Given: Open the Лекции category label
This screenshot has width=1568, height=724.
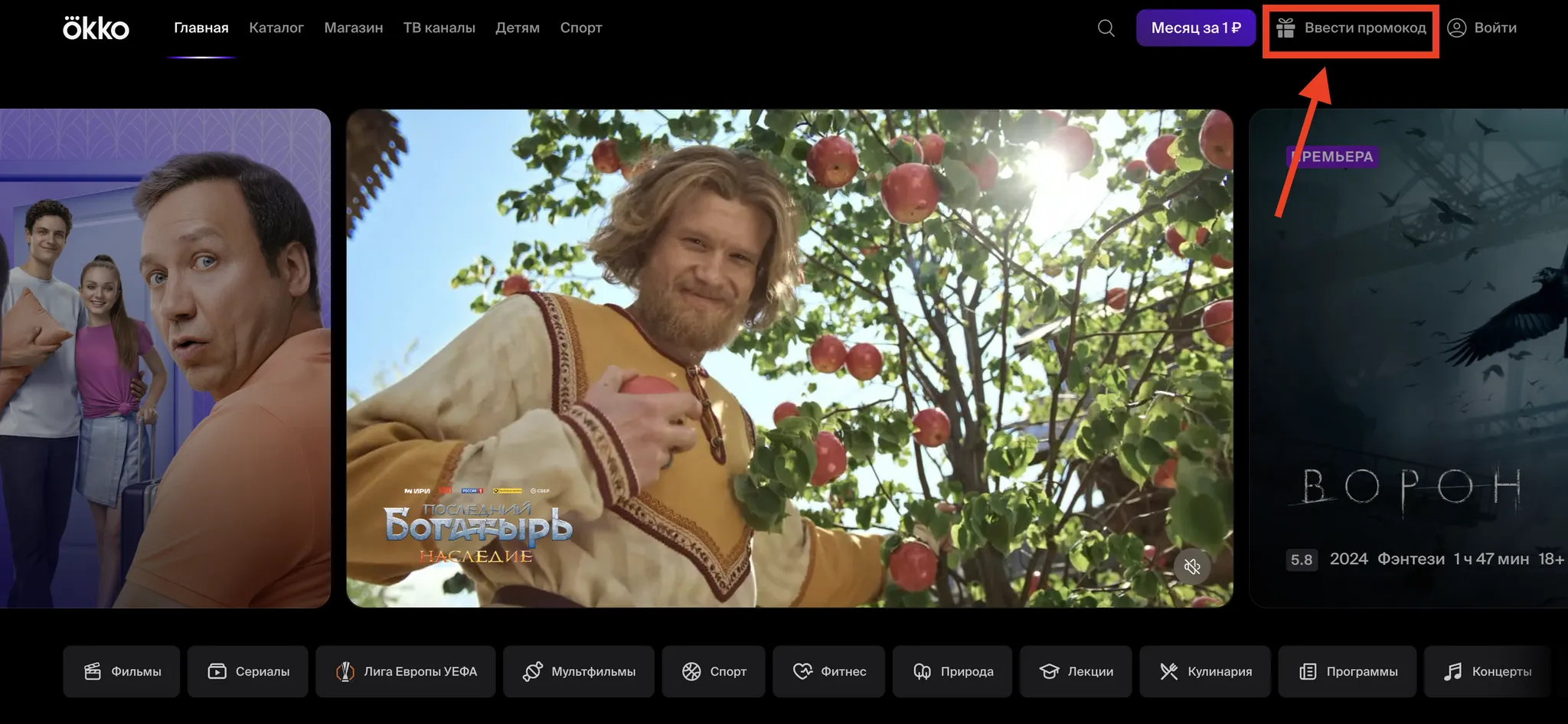Looking at the screenshot, I should tap(1090, 671).
